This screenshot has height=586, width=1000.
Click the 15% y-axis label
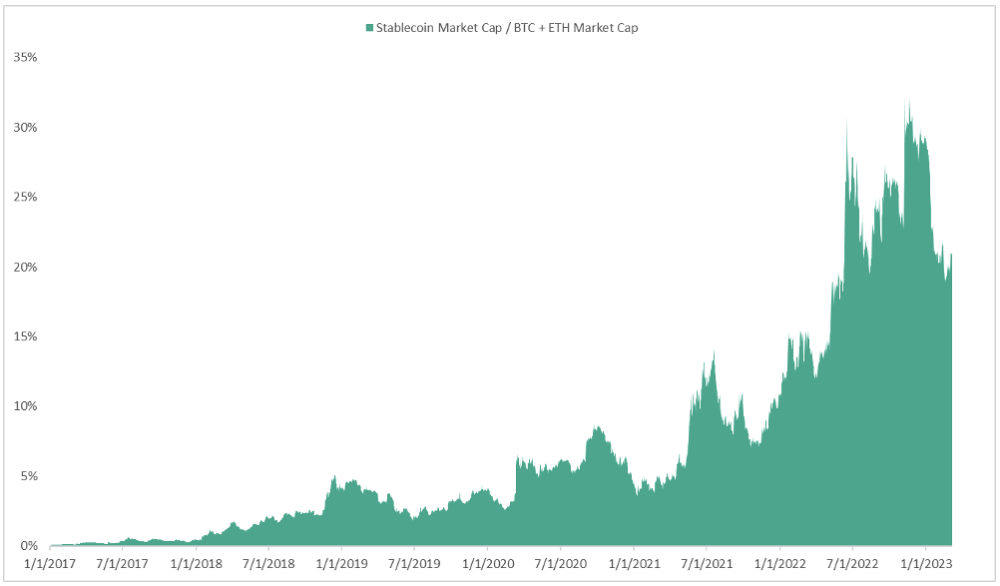click(x=25, y=336)
